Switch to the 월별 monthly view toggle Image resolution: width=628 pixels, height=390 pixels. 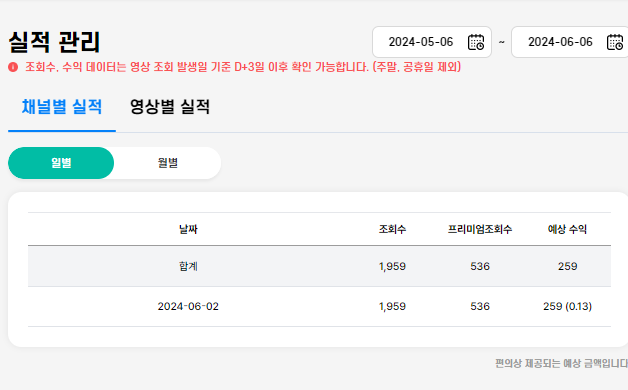[167, 163]
